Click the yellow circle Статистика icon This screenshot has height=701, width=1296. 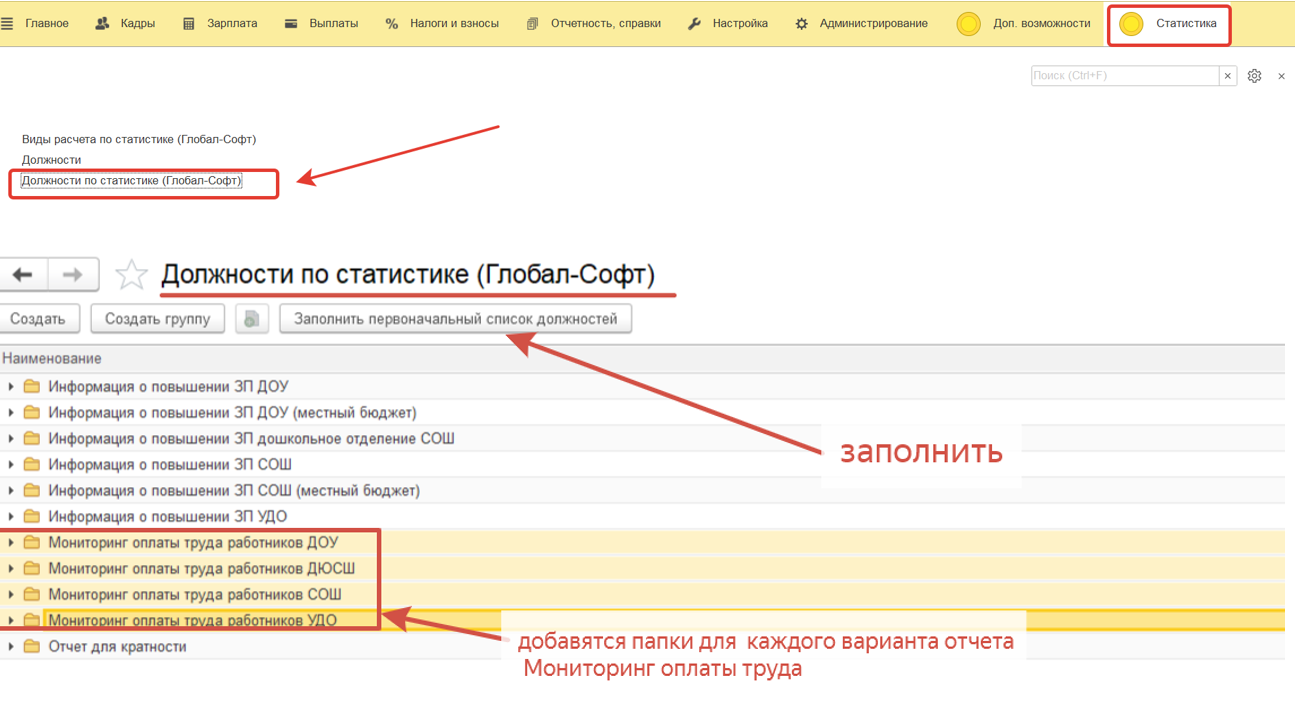(1131, 24)
